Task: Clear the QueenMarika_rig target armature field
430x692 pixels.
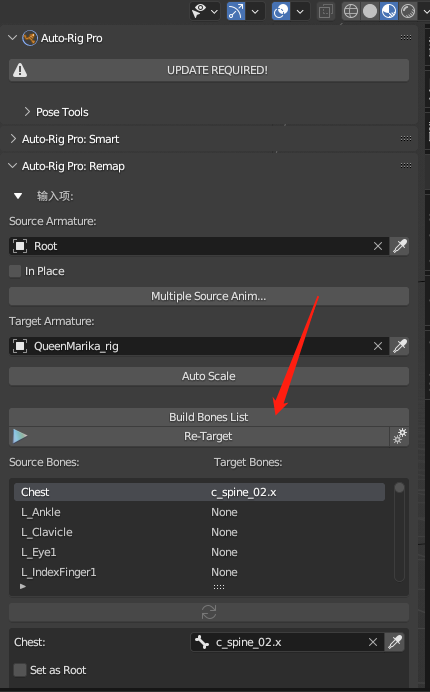Action: click(x=378, y=346)
